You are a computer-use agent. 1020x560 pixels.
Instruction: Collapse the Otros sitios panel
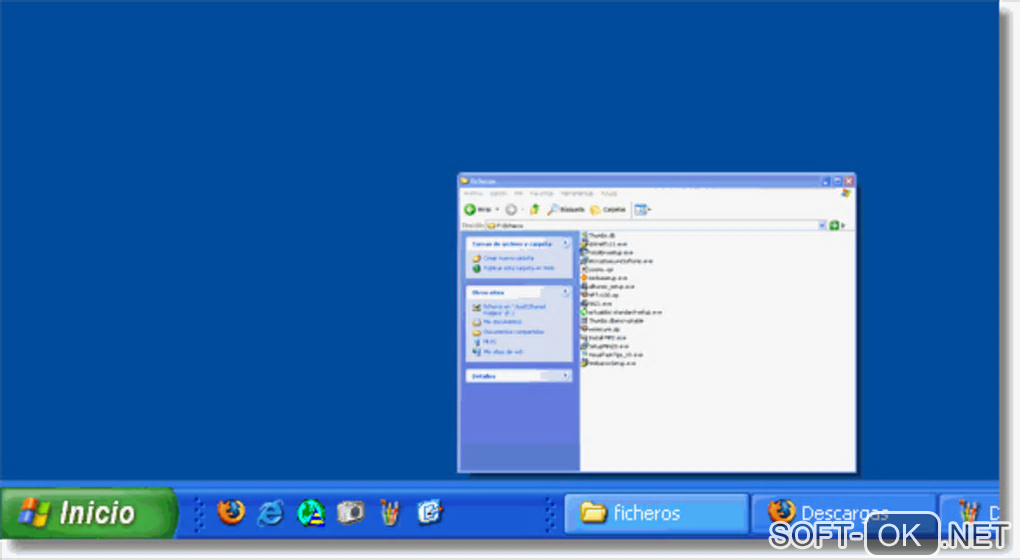565,292
